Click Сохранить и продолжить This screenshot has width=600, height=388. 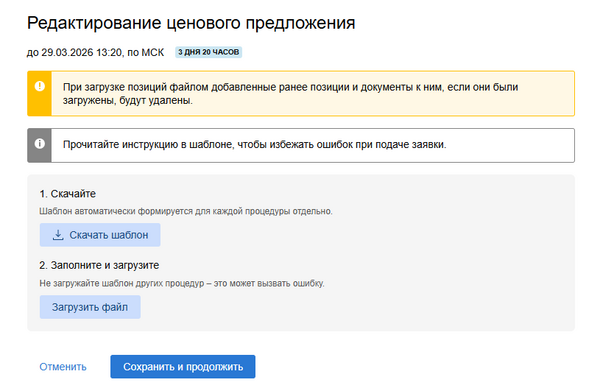(183, 367)
